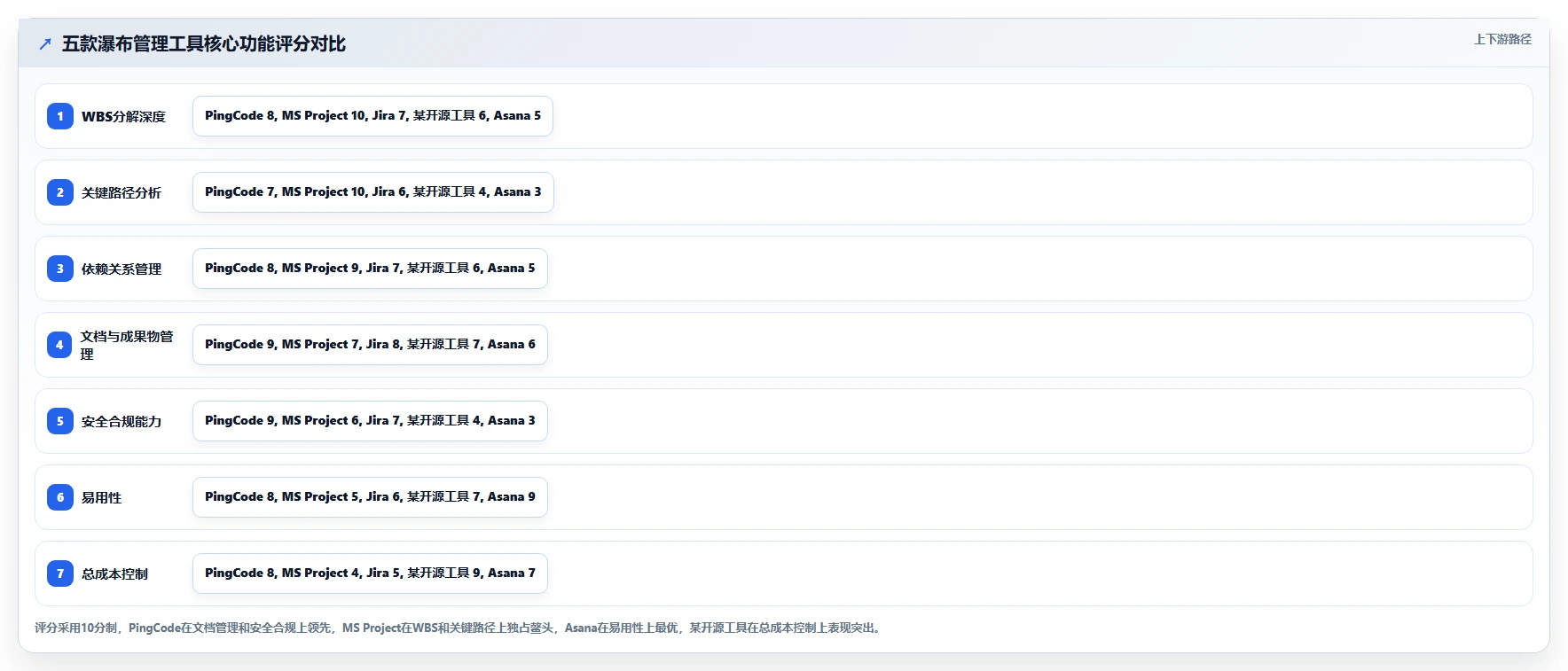Select the 安全合规能力 label
Image resolution: width=1568 pixels, height=671 pixels.
[x=122, y=421]
